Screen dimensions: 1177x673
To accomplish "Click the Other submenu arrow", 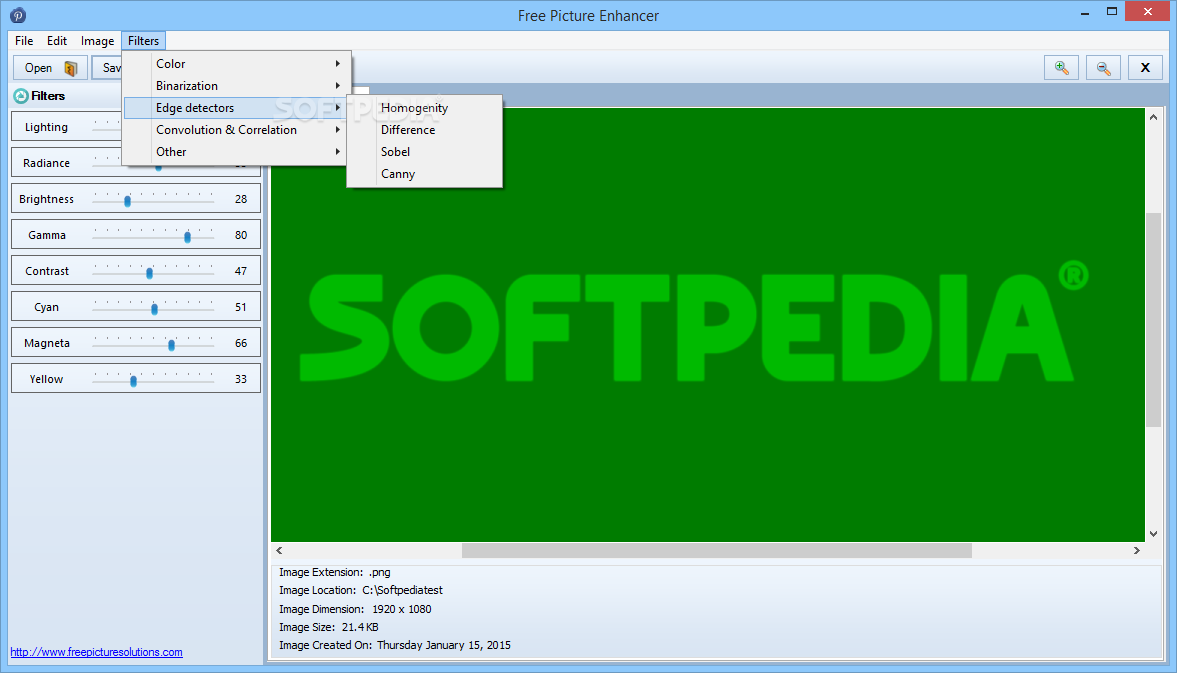I will point(338,152).
